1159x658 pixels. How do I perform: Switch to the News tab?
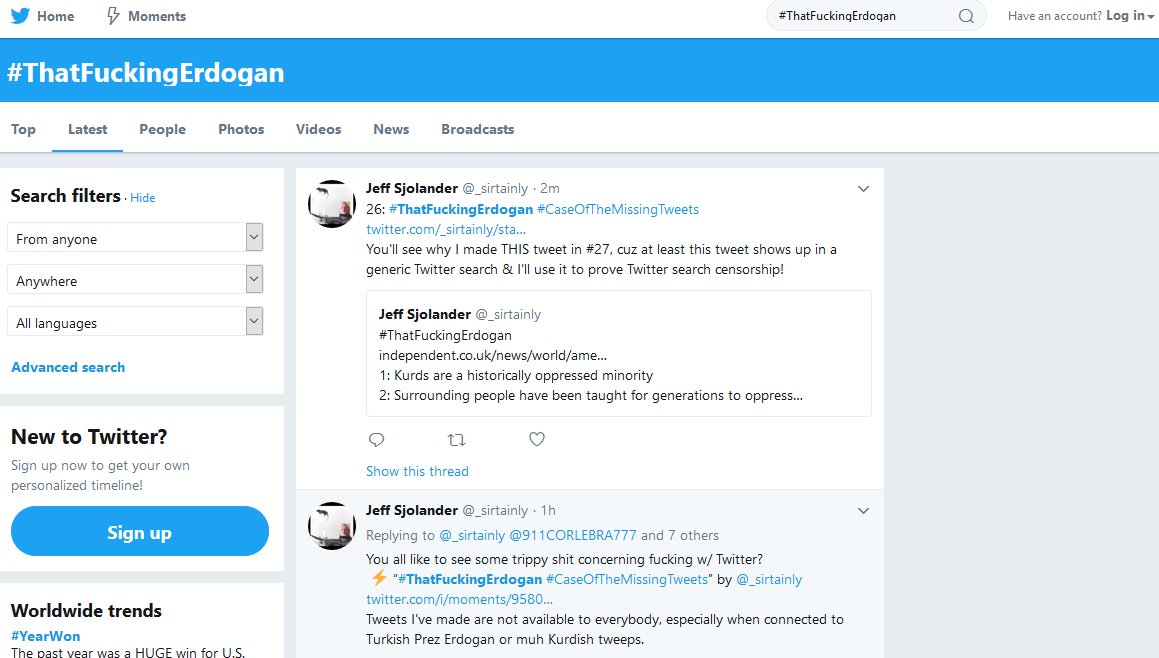[x=391, y=129]
